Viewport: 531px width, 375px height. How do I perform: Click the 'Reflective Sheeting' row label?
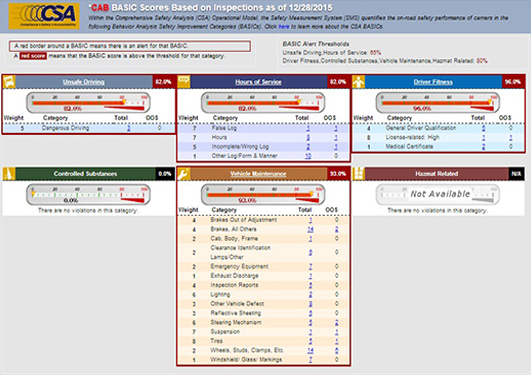[x=236, y=313]
